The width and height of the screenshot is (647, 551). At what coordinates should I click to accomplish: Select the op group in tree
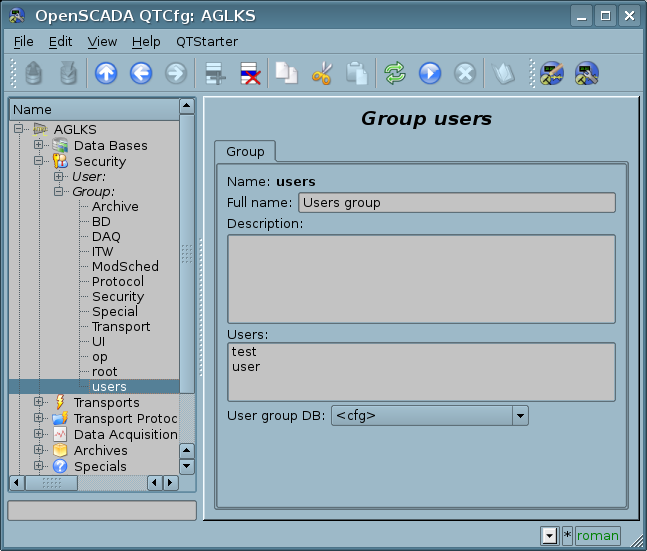tap(99, 357)
